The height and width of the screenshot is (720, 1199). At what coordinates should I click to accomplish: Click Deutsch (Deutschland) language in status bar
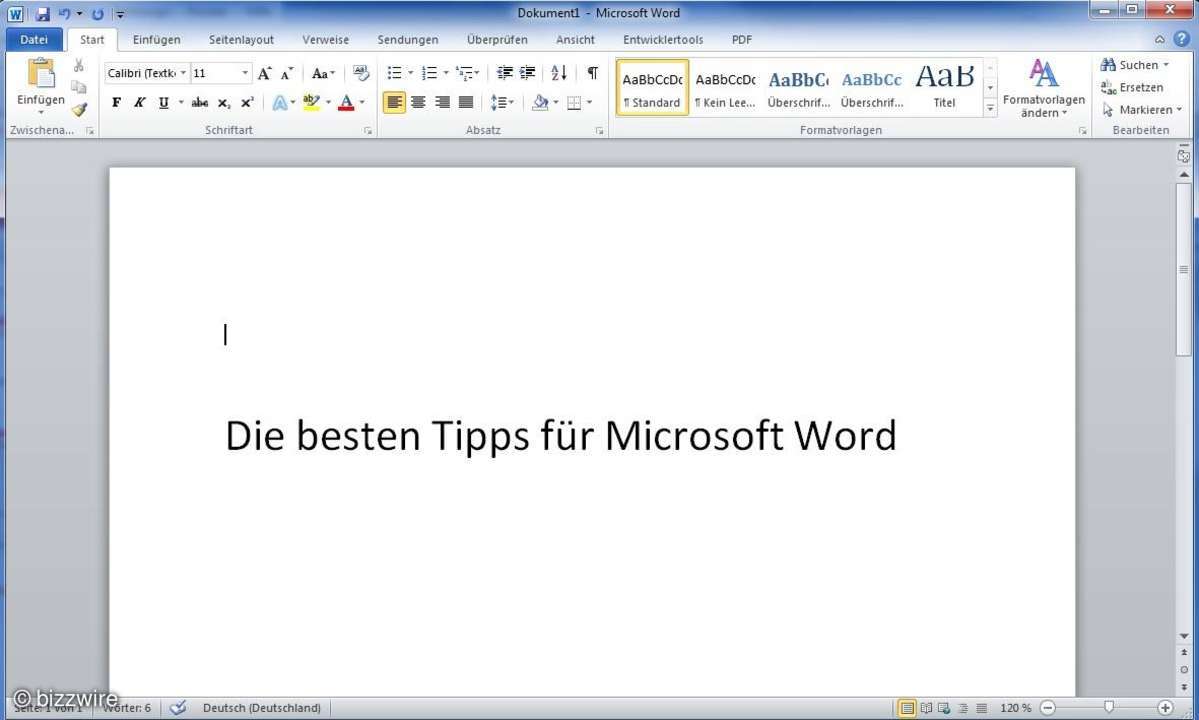262,708
